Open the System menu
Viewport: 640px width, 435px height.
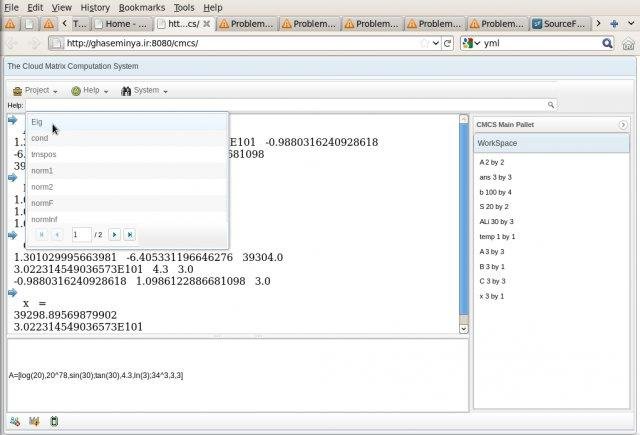(x=144, y=91)
